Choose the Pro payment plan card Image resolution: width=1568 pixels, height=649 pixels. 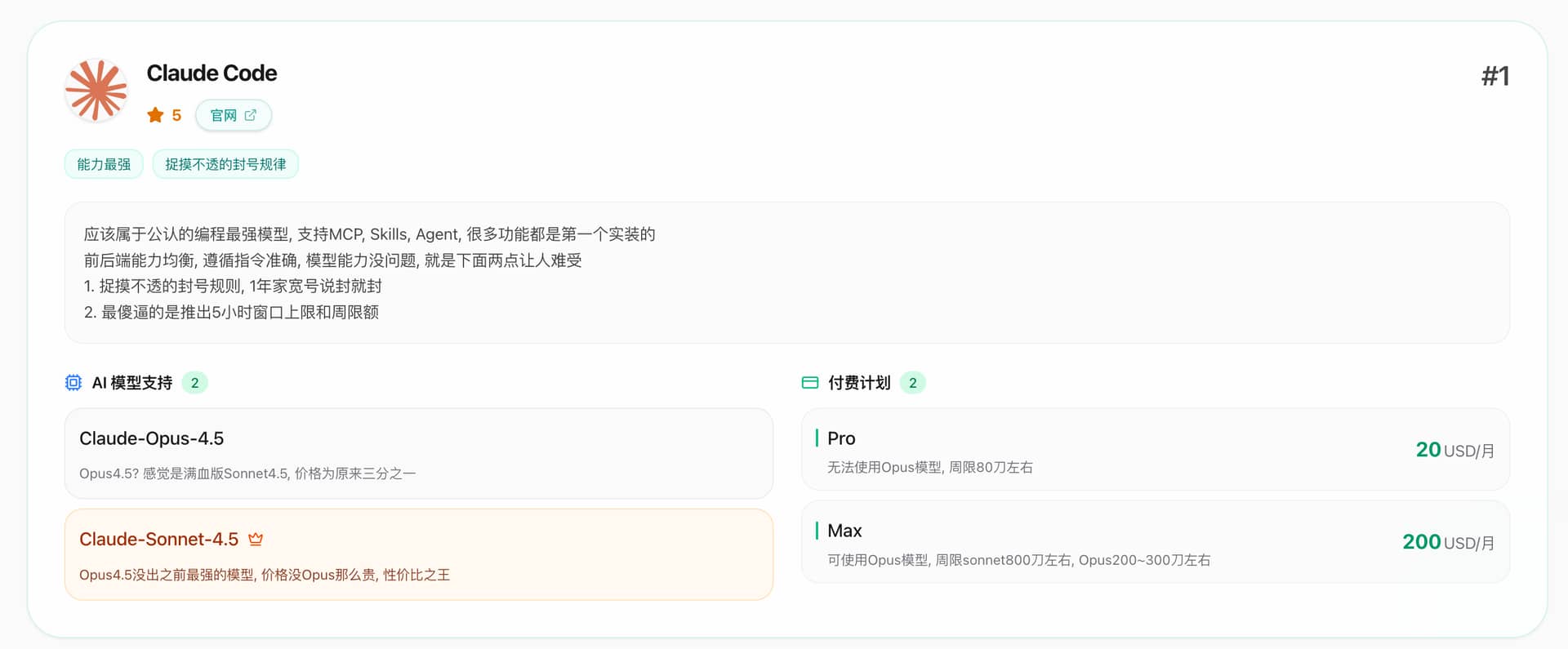1155,450
